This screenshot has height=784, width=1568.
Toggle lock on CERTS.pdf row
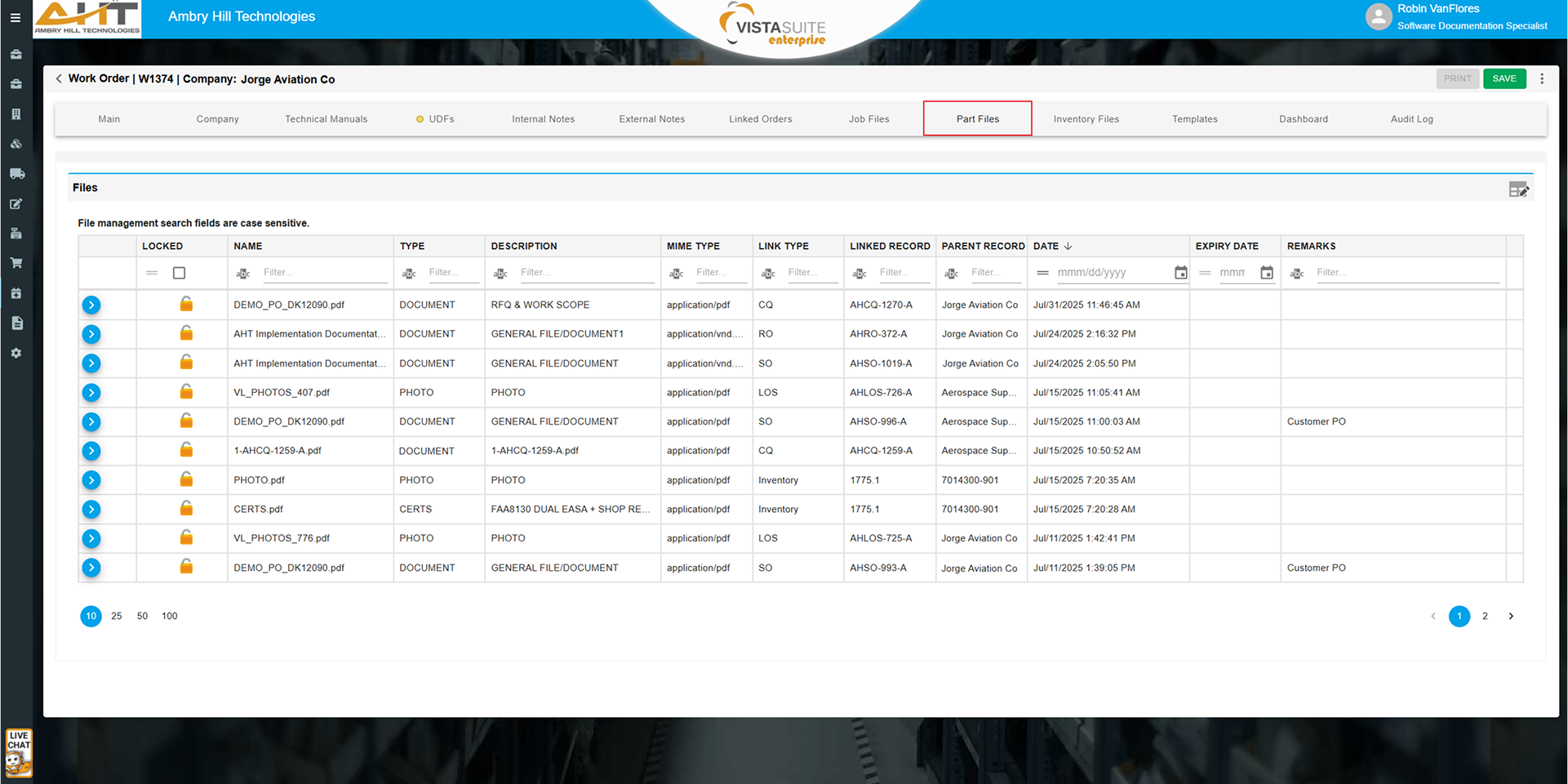(x=186, y=509)
